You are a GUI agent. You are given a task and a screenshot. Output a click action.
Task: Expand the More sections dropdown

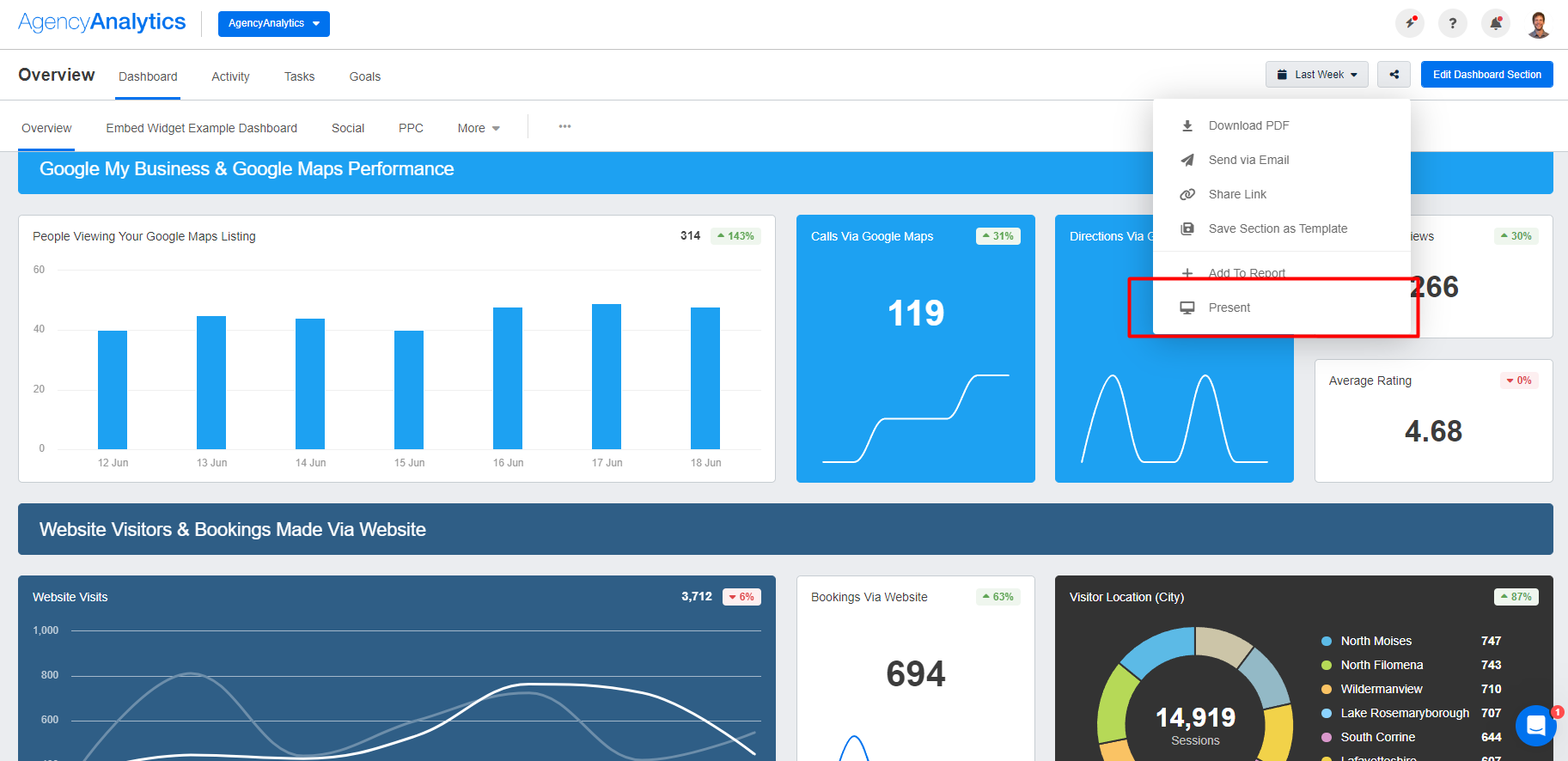[x=479, y=128]
